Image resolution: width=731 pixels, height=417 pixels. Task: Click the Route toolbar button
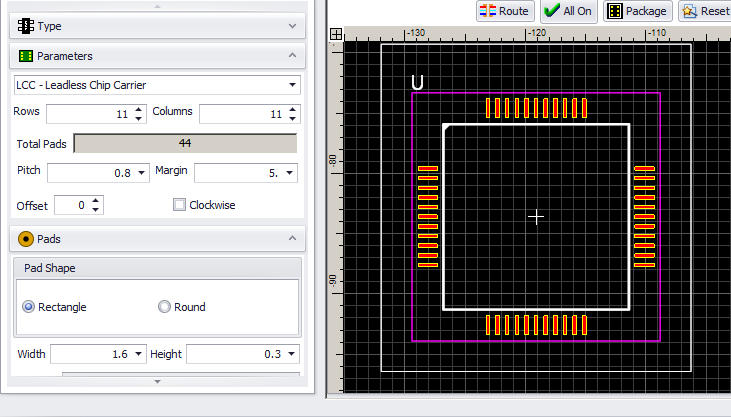coord(504,11)
